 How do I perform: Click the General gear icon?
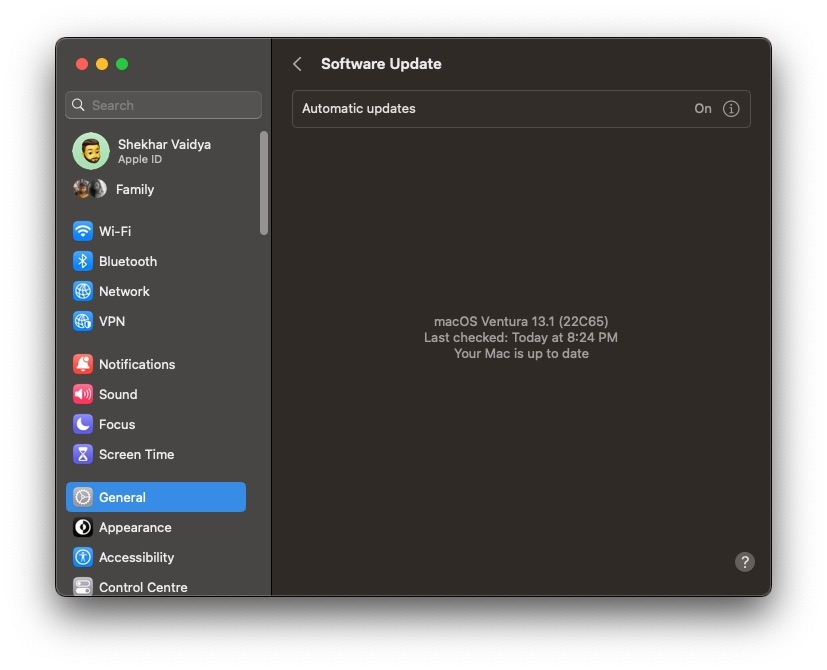(83, 497)
